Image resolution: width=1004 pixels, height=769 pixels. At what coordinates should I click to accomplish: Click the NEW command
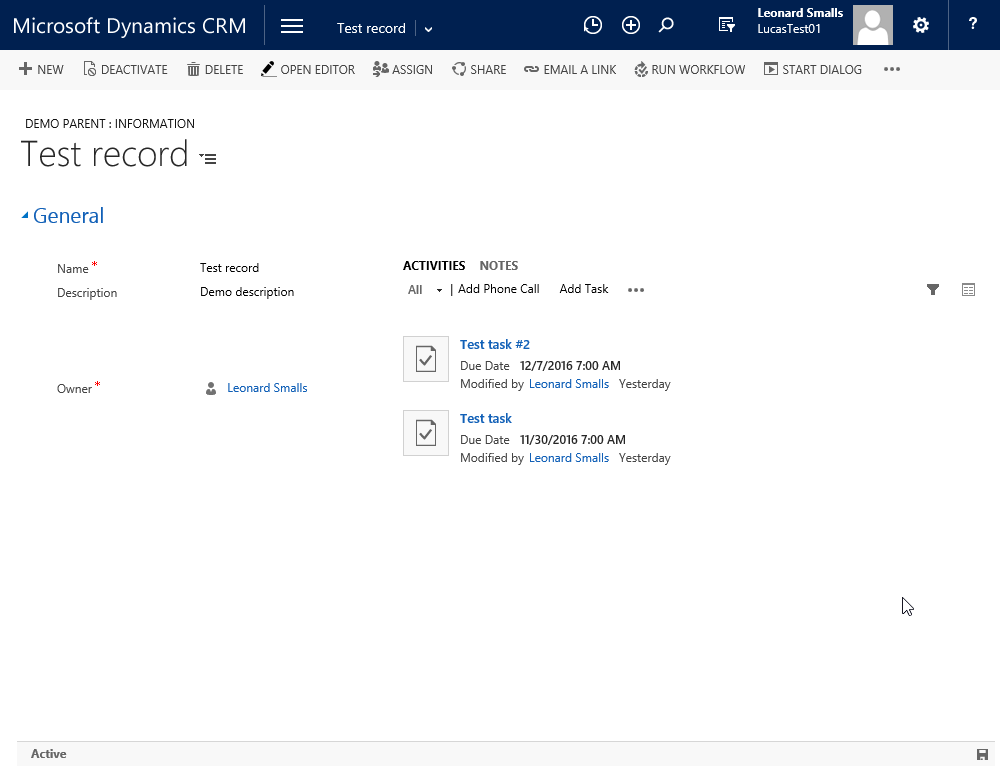click(x=41, y=69)
